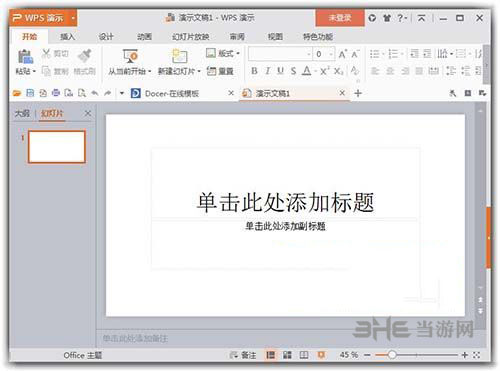
Task: Switch to Docer-在线模板 document tab
Action: (x=172, y=93)
